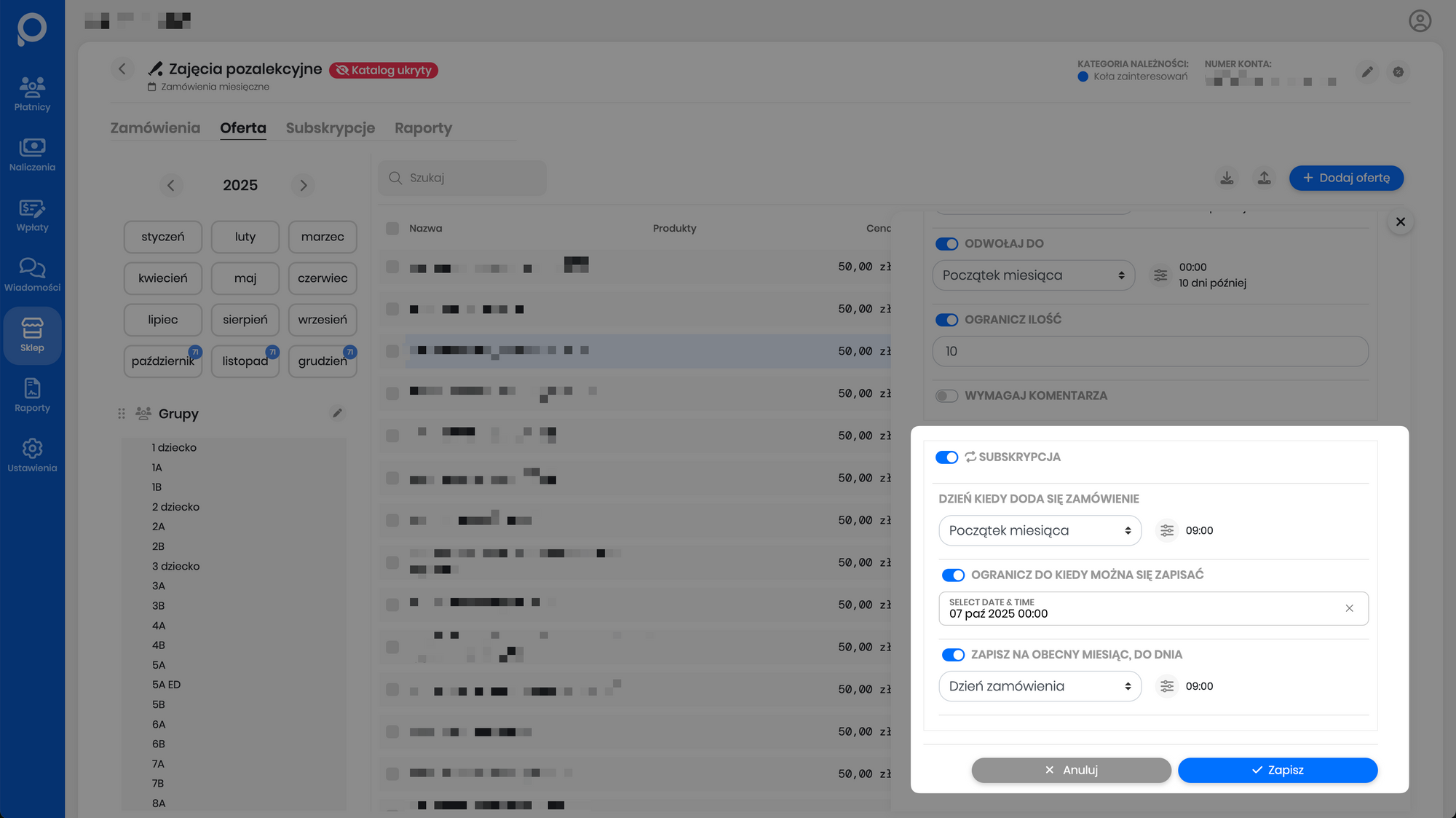The width and height of the screenshot is (1456, 818).
Task: Open the Płatnicy sidebar section
Action: pyautogui.click(x=32, y=95)
